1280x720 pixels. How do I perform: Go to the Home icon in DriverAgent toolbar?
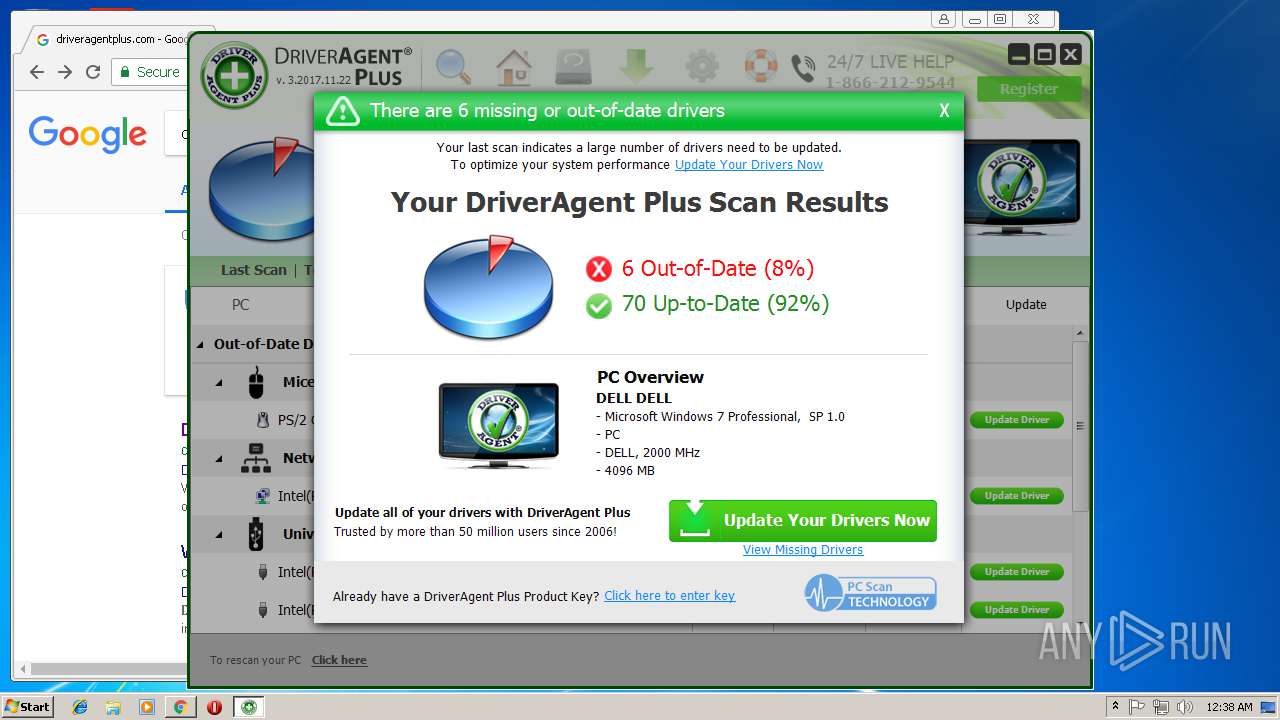pos(514,67)
